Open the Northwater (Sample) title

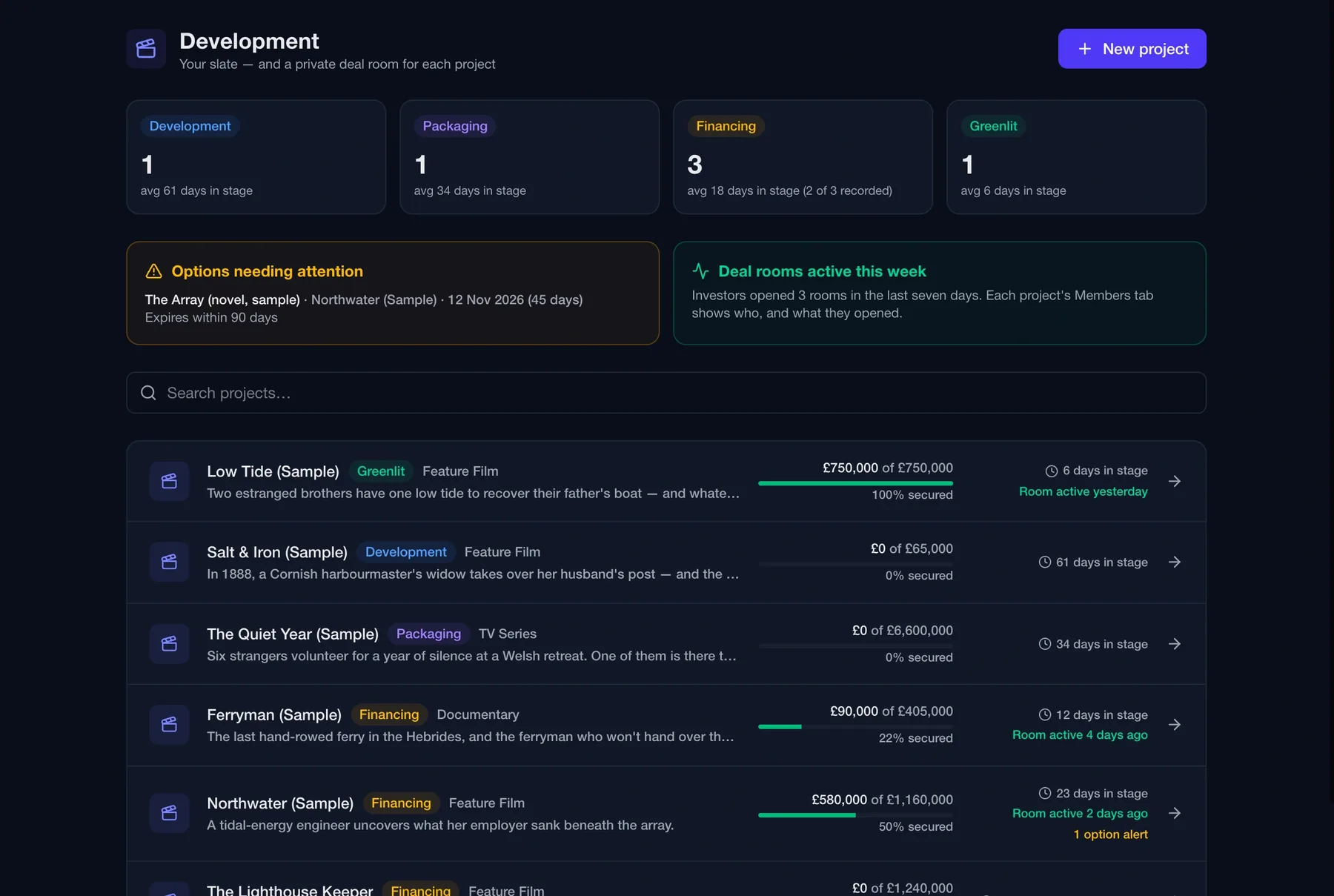pyautogui.click(x=280, y=803)
